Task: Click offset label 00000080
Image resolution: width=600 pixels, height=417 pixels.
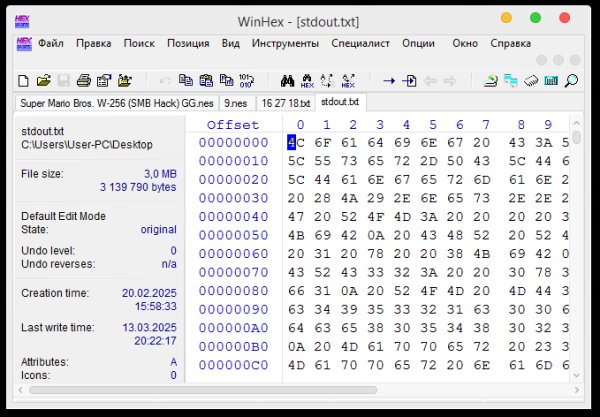Action: (x=233, y=291)
